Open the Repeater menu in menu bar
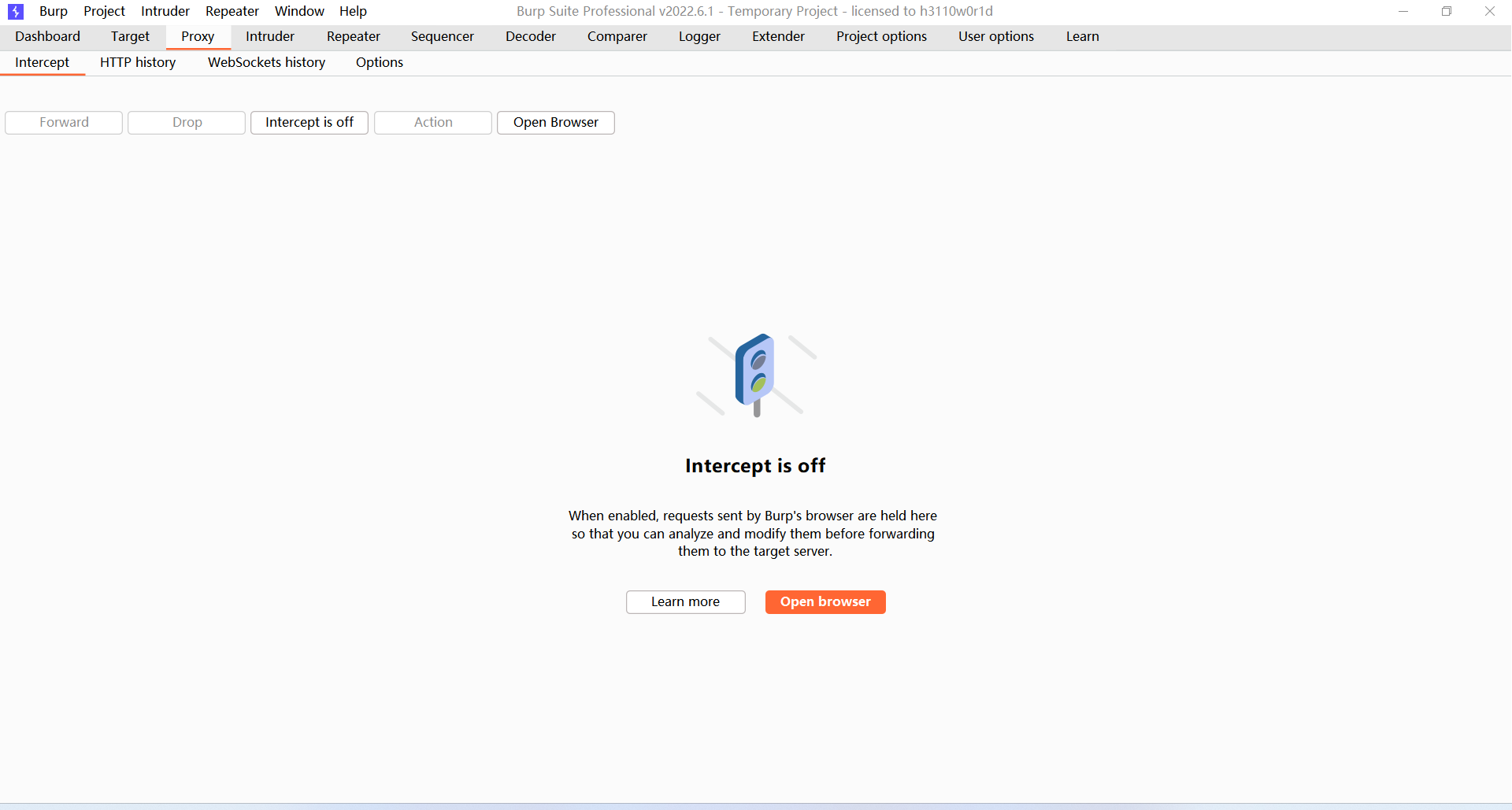 (x=232, y=11)
